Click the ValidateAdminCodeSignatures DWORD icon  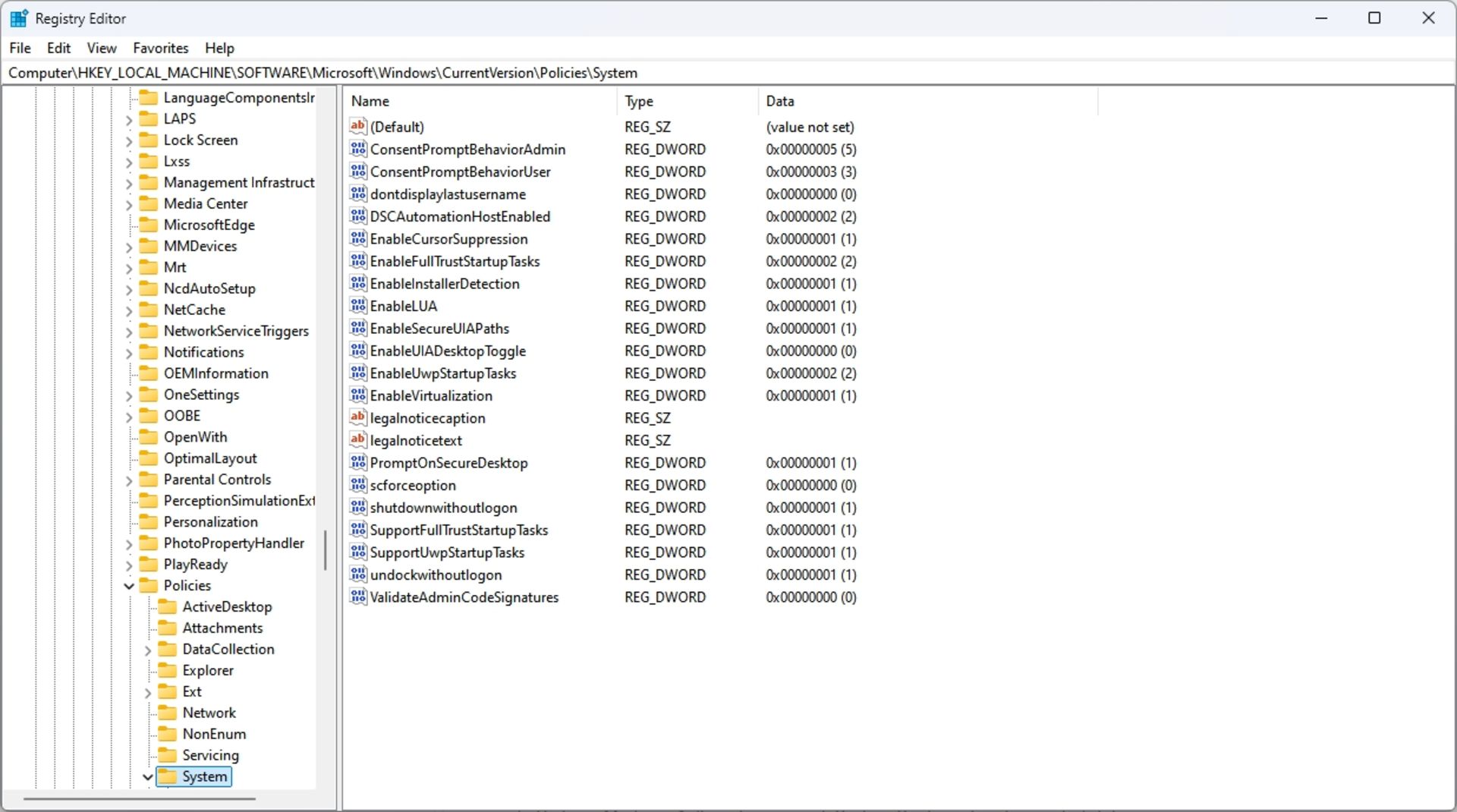357,597
